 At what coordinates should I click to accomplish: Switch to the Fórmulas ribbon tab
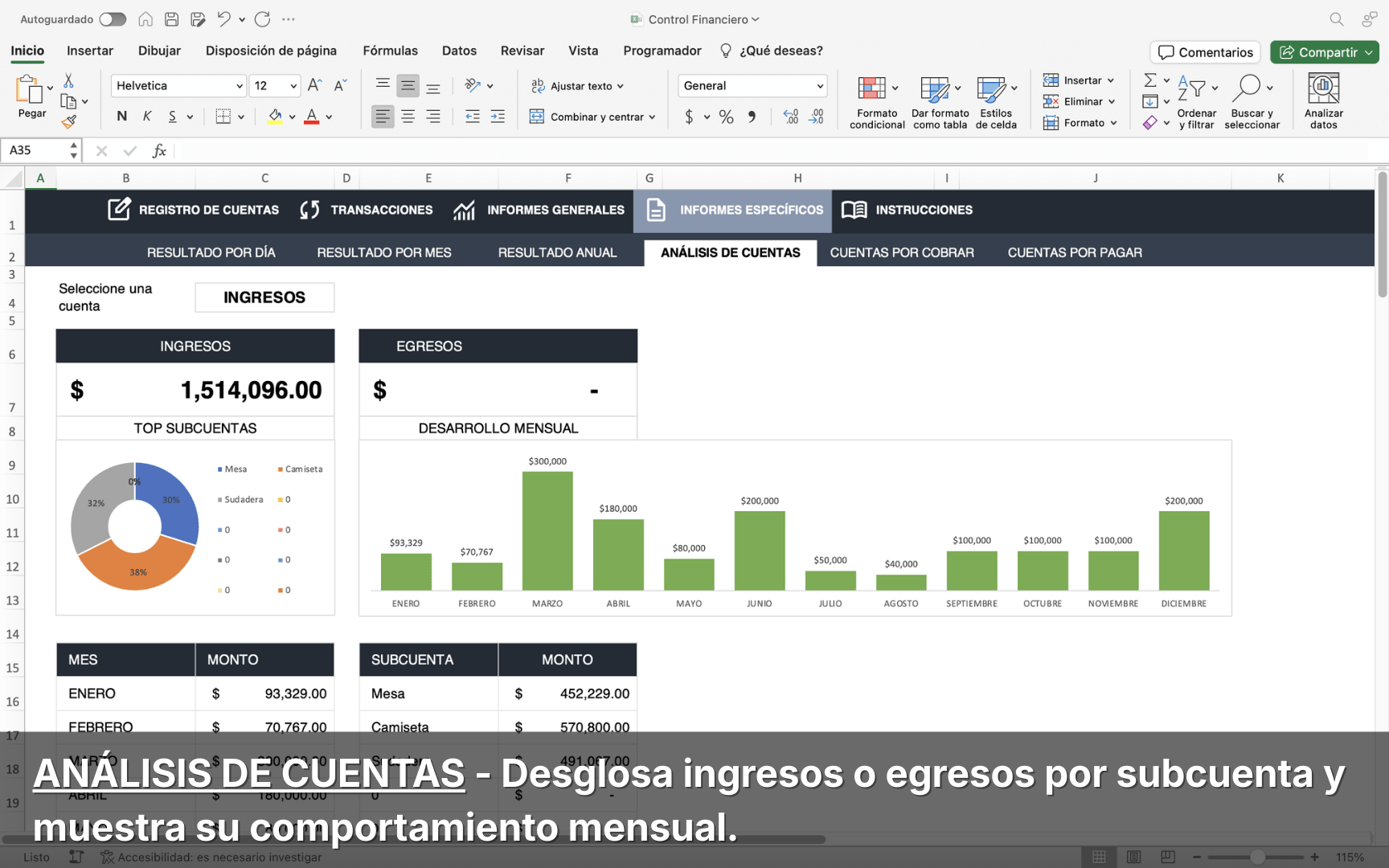[390, 51]
